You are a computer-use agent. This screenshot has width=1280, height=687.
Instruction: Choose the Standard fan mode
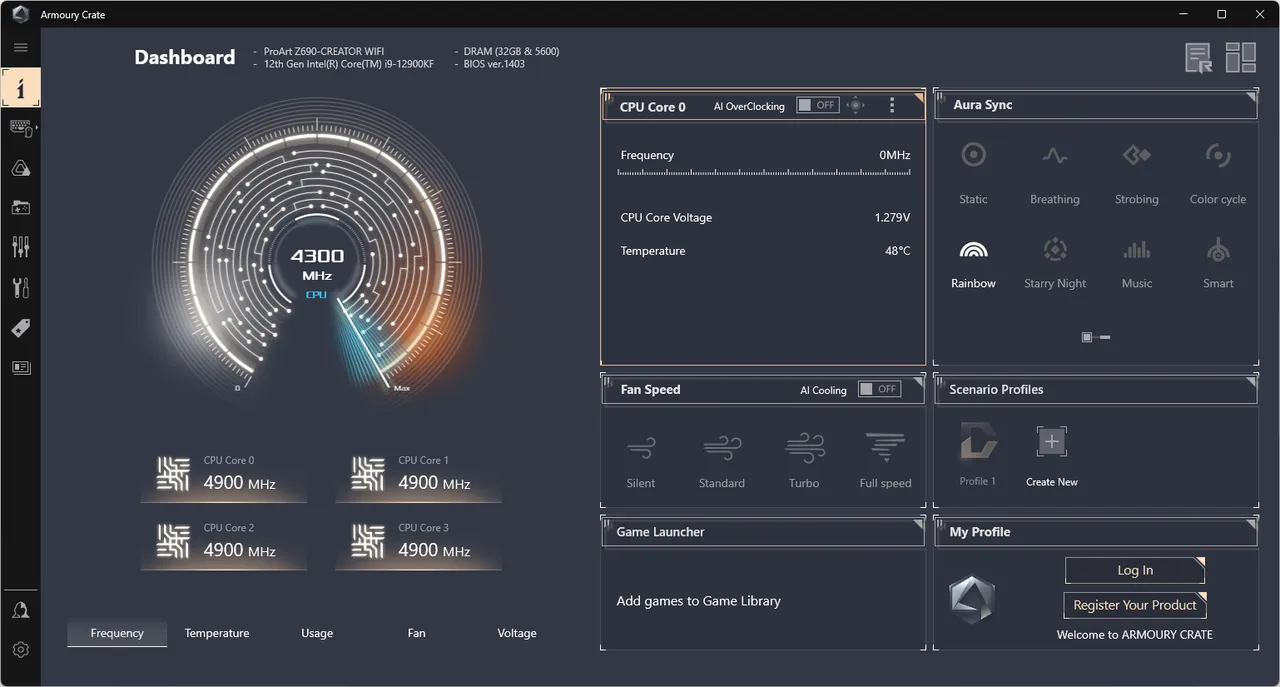pyautogui.click(x=722, y=461)
